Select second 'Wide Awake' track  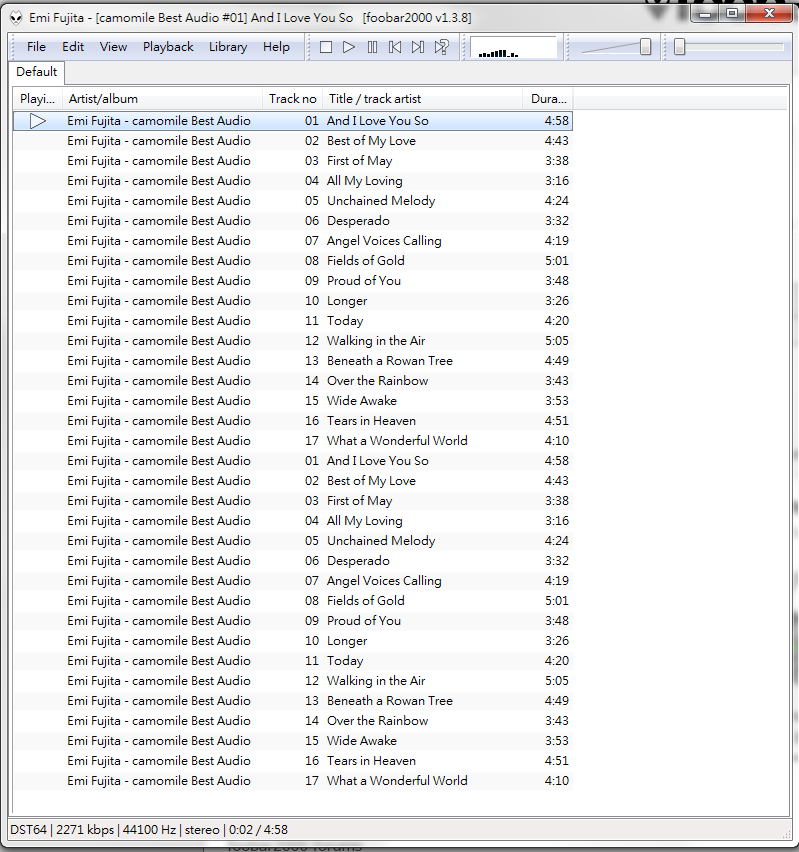coord(293,741)
